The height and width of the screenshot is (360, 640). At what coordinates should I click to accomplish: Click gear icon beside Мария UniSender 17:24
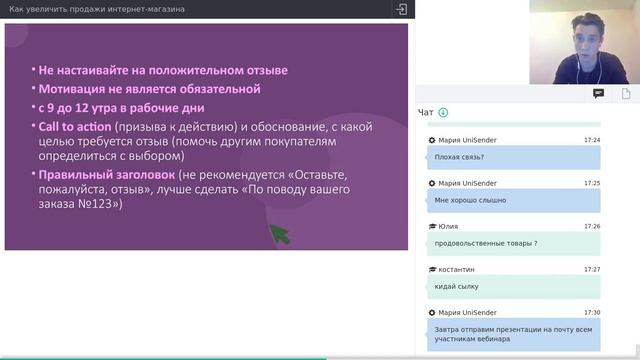click(x=432, y=140)
